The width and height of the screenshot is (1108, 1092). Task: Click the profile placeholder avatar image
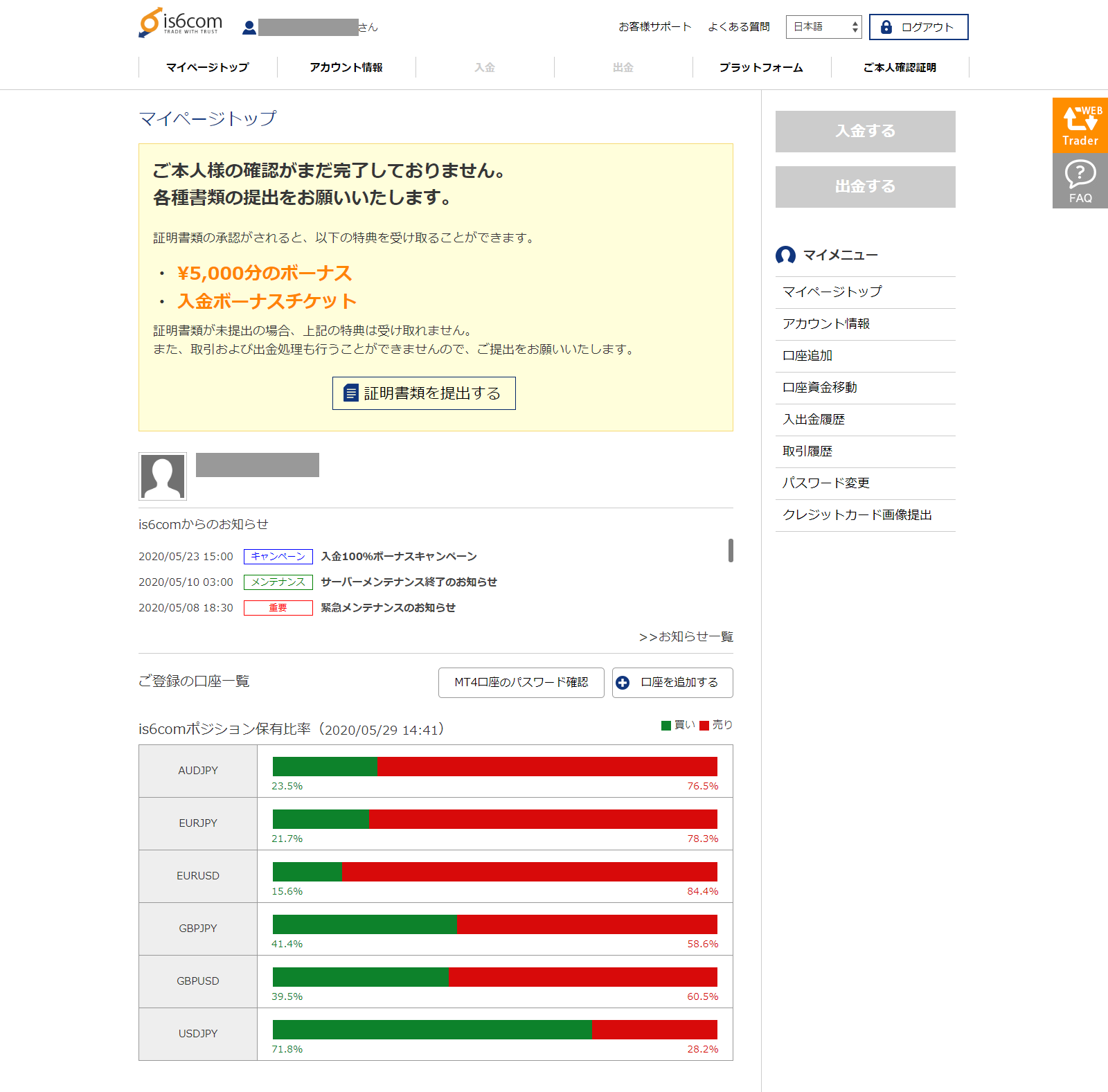[x=163, y=476]
